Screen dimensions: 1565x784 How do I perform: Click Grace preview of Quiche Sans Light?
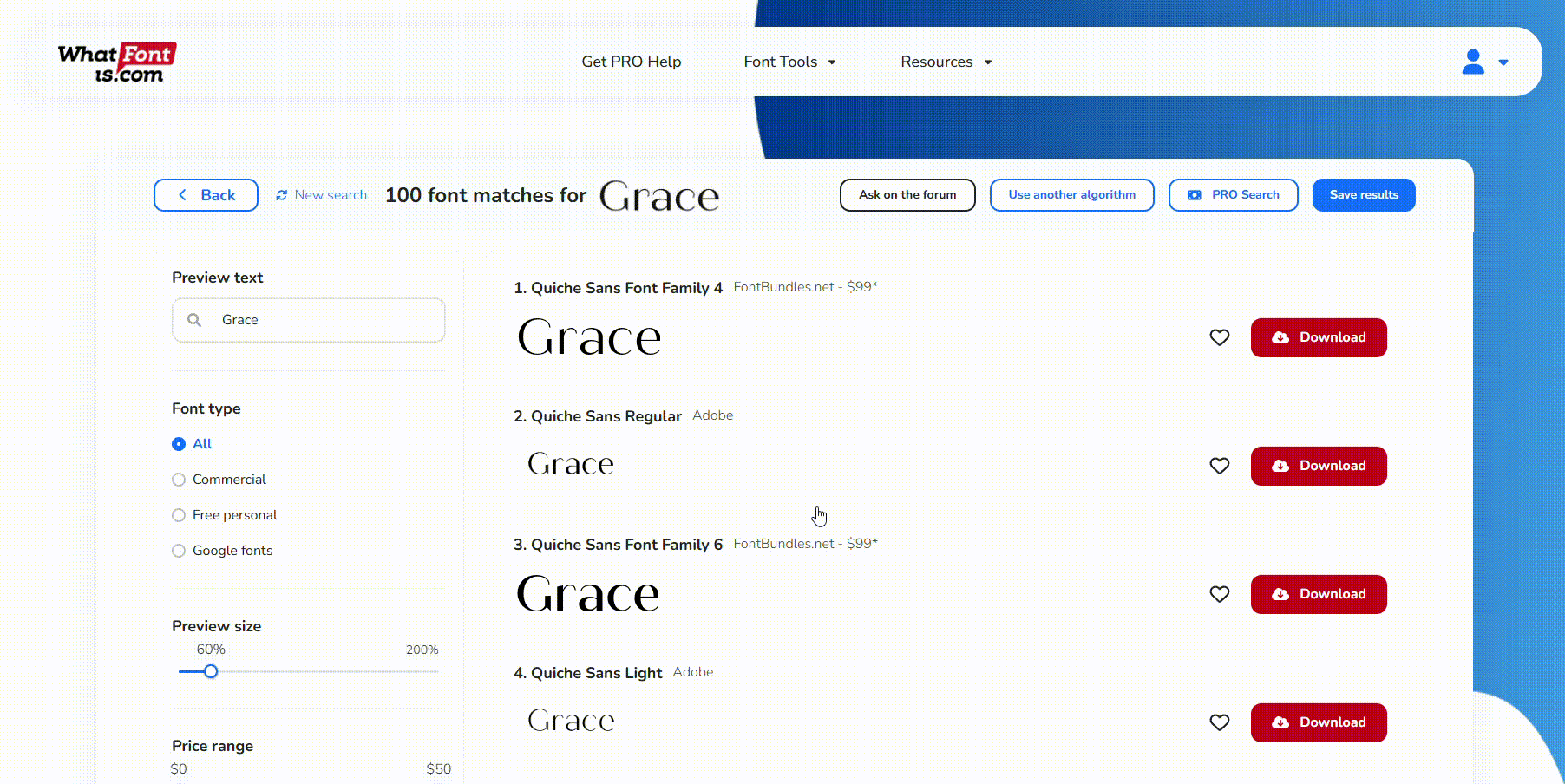[571, 721]
